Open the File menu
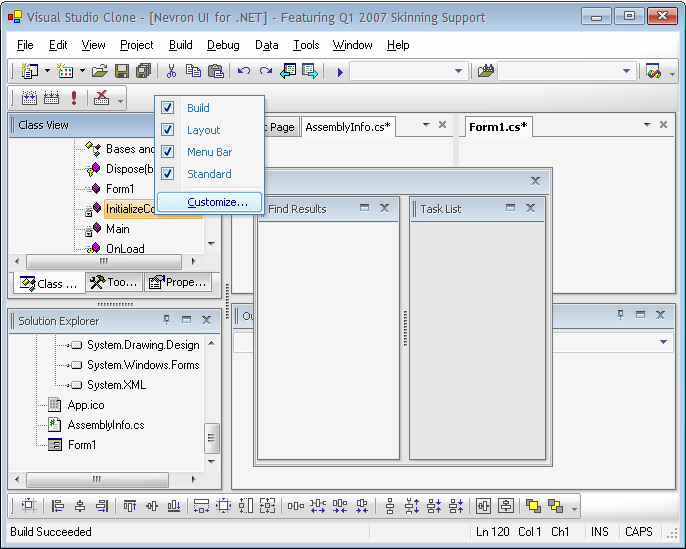This screenshot has width=686, height=549. click(x=25, y=45)
